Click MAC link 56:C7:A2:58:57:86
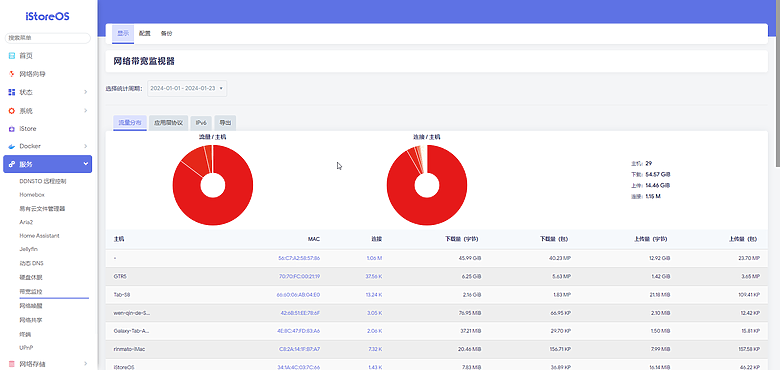This screenshot has height=370, width=780. click(299, 258)
